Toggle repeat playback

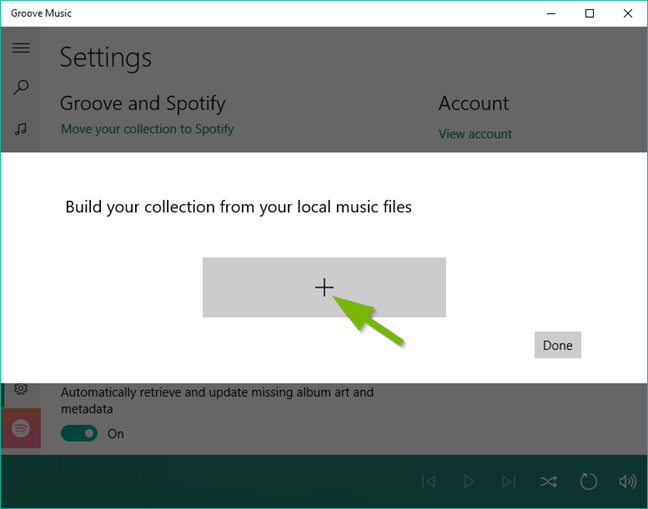coord(588,481)
